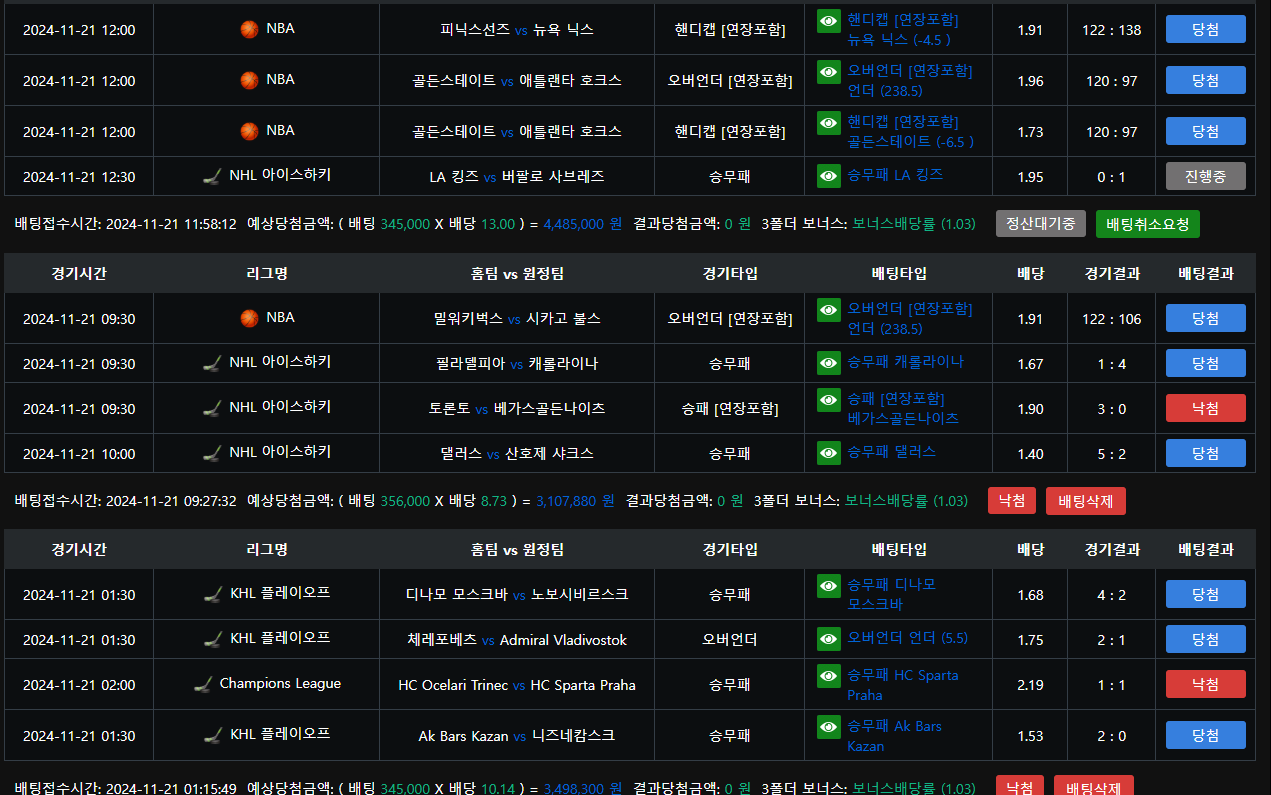Click the 경기시간 column header in second table

tap(78, 273)
